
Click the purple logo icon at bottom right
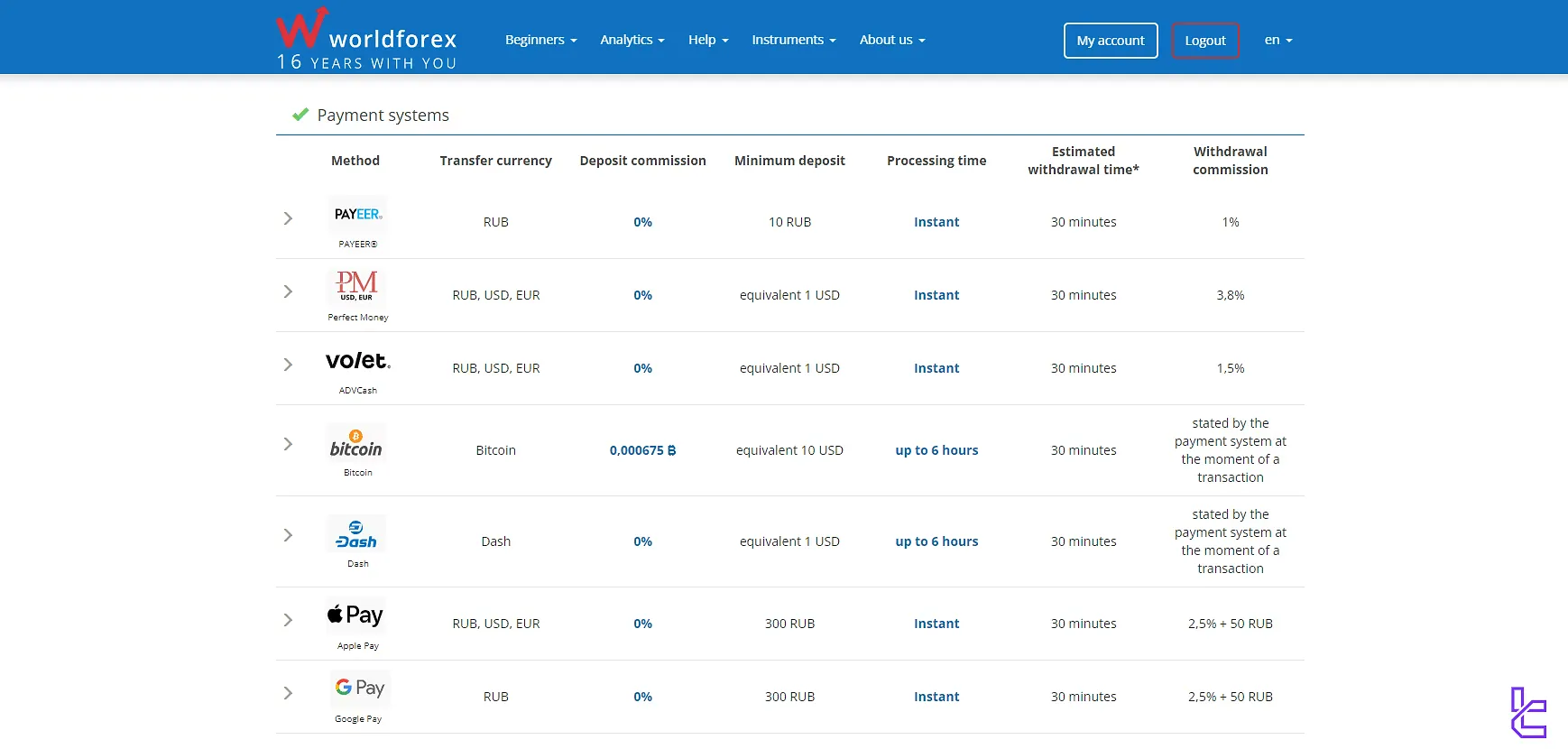point(1528,713)
